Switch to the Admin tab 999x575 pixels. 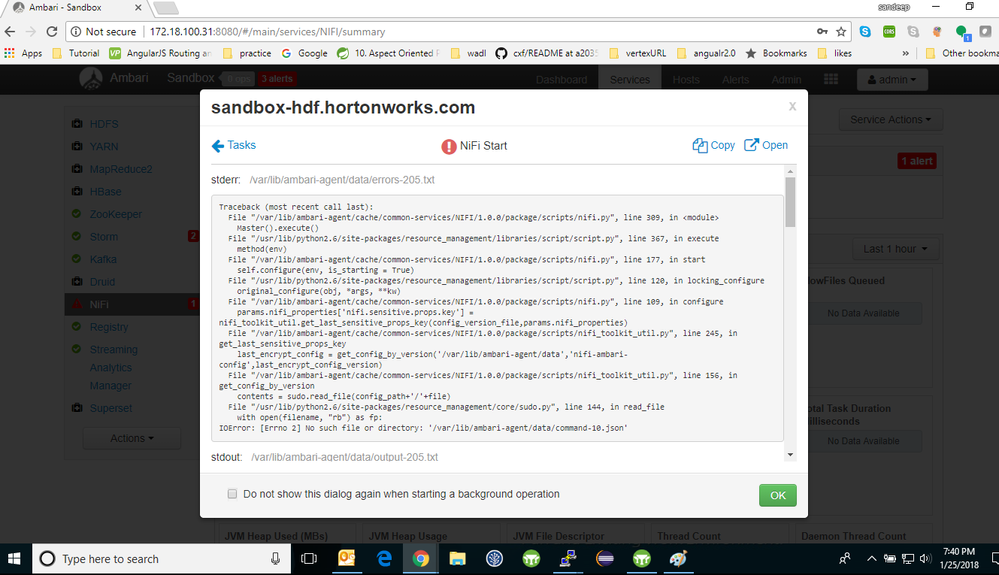pyautogui.click(x=786, y=80)
